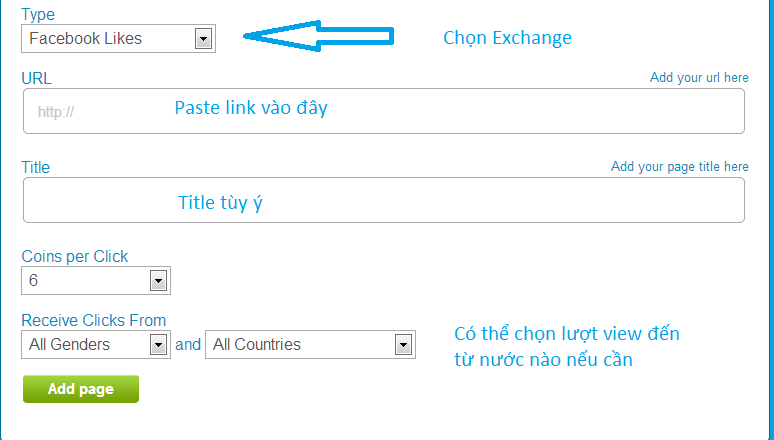Click the 'Add your url here' link
Image resolution: width=774 pixels, height=440 pixels.
(x=698, y=77)
